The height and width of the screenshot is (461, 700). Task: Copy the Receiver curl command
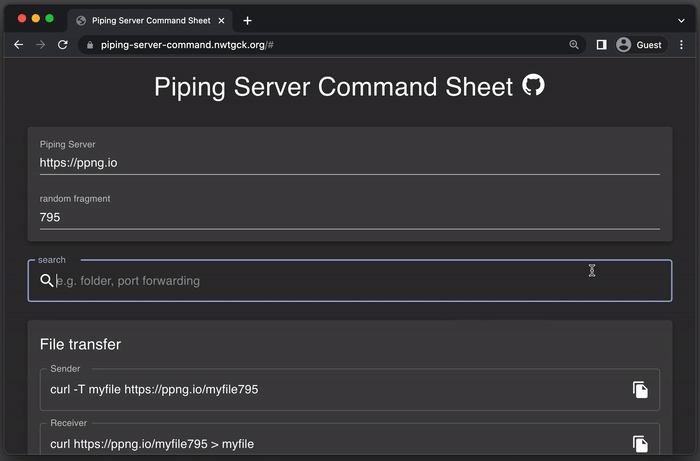(640, 443)
